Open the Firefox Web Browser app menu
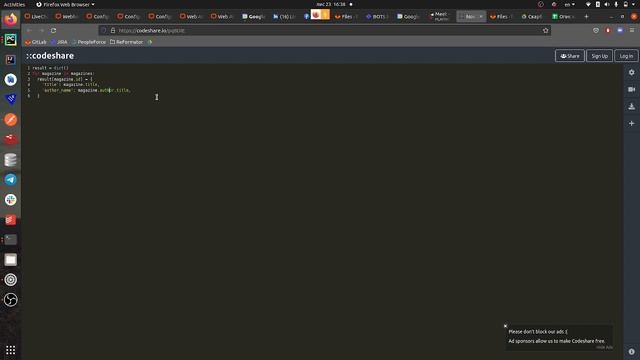 65,4
